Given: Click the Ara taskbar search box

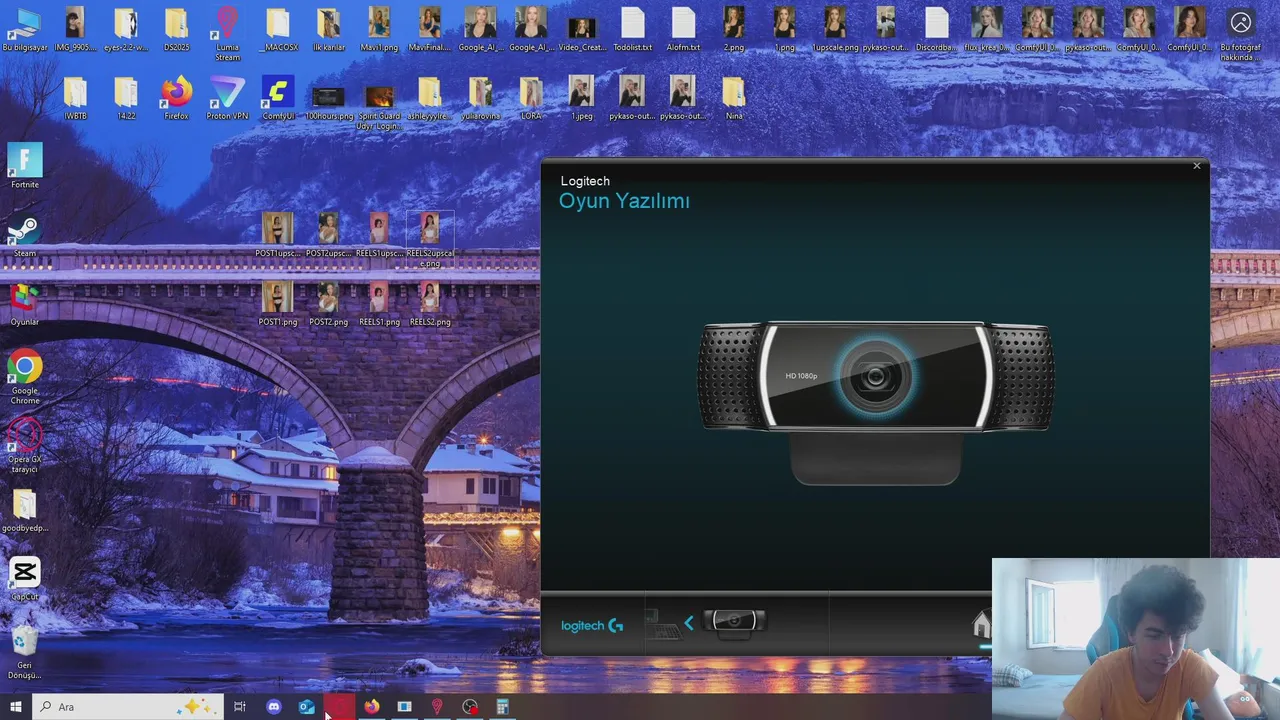Looking at the screenshot, I should [x=127, y=707].
